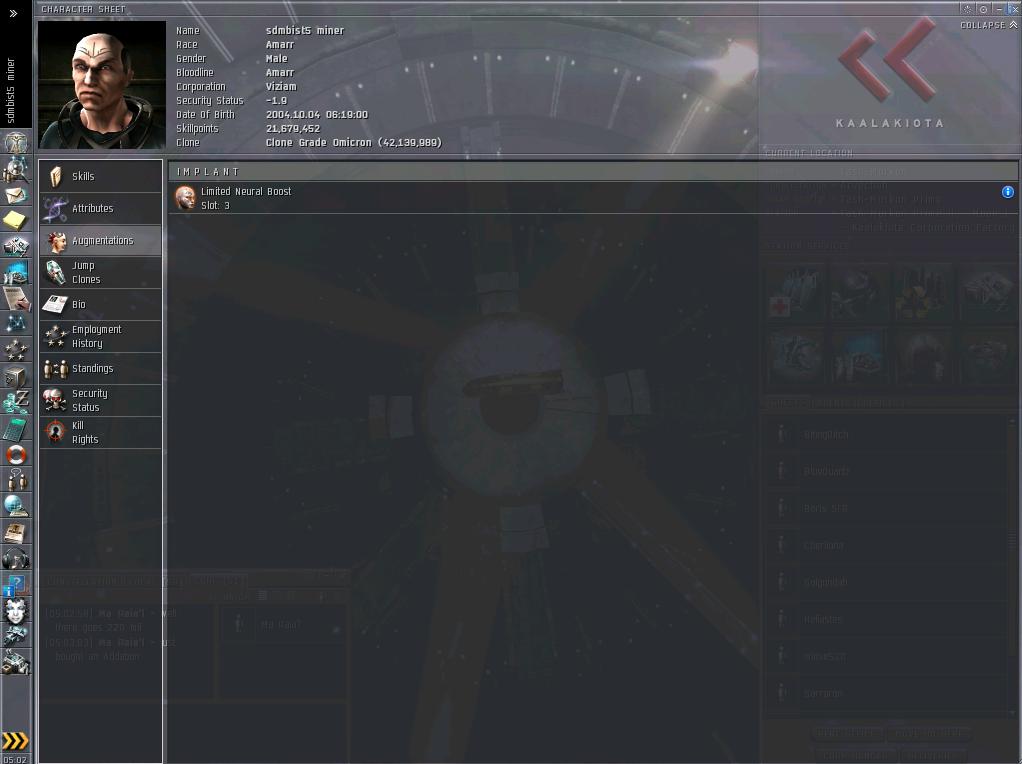Image resolution: width=1022 pixels, height=764 pixels.
Task: Open the ship Fitting icon
Action: 15,246
